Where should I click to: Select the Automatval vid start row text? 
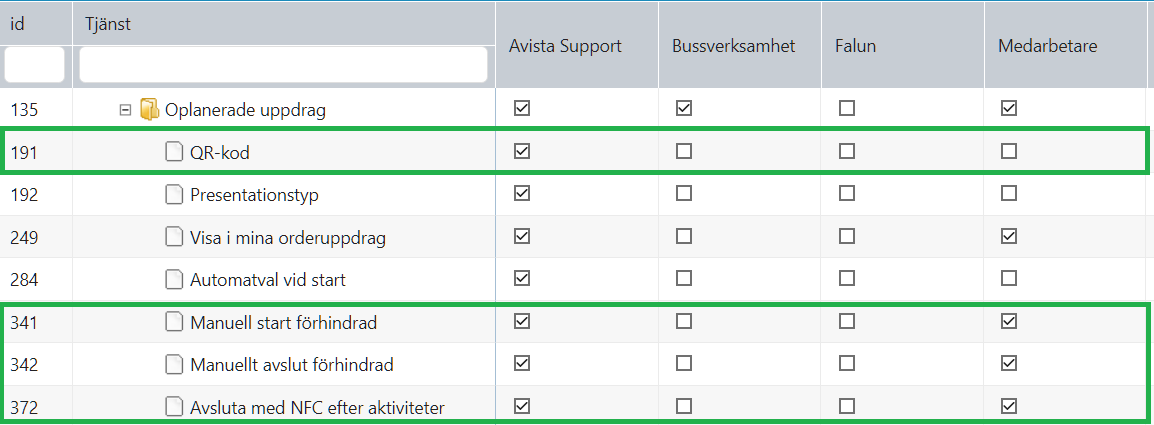coord(268,280)
